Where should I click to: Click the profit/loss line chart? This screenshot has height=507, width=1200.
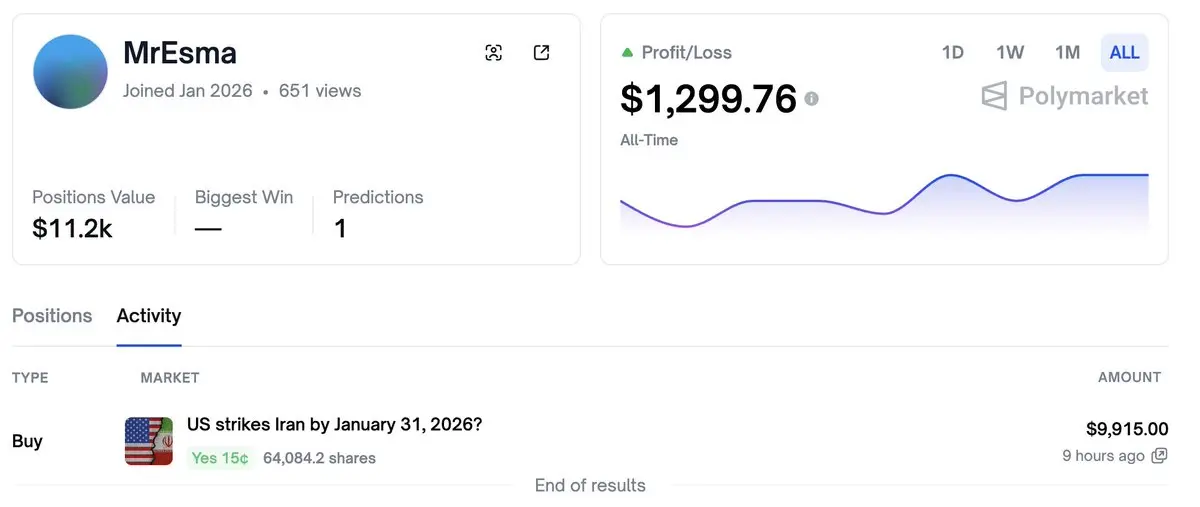click(x=884, y=200)
